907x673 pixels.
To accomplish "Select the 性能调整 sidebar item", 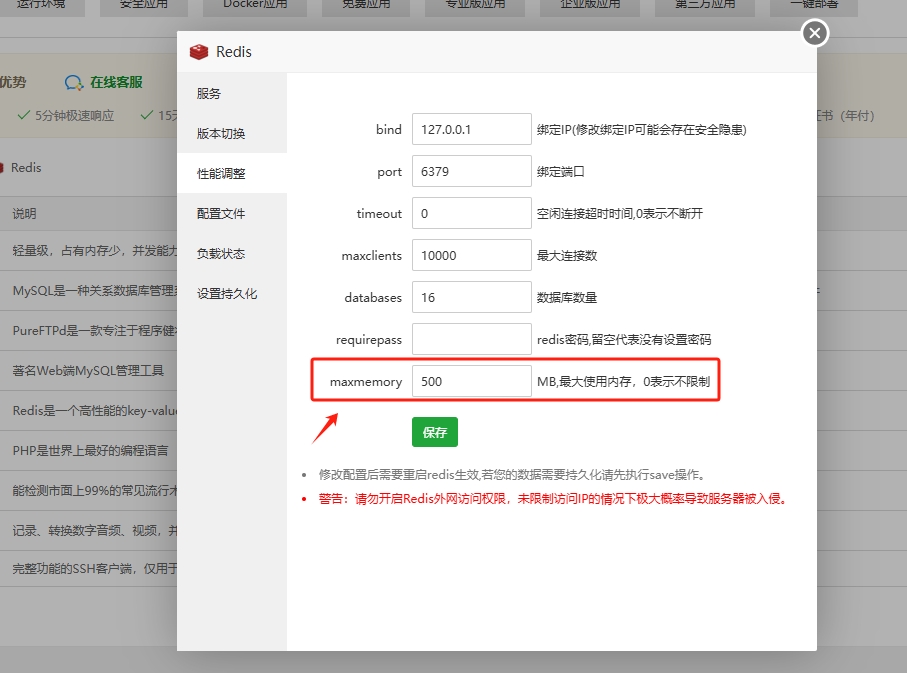I will [x=221, y=174].
